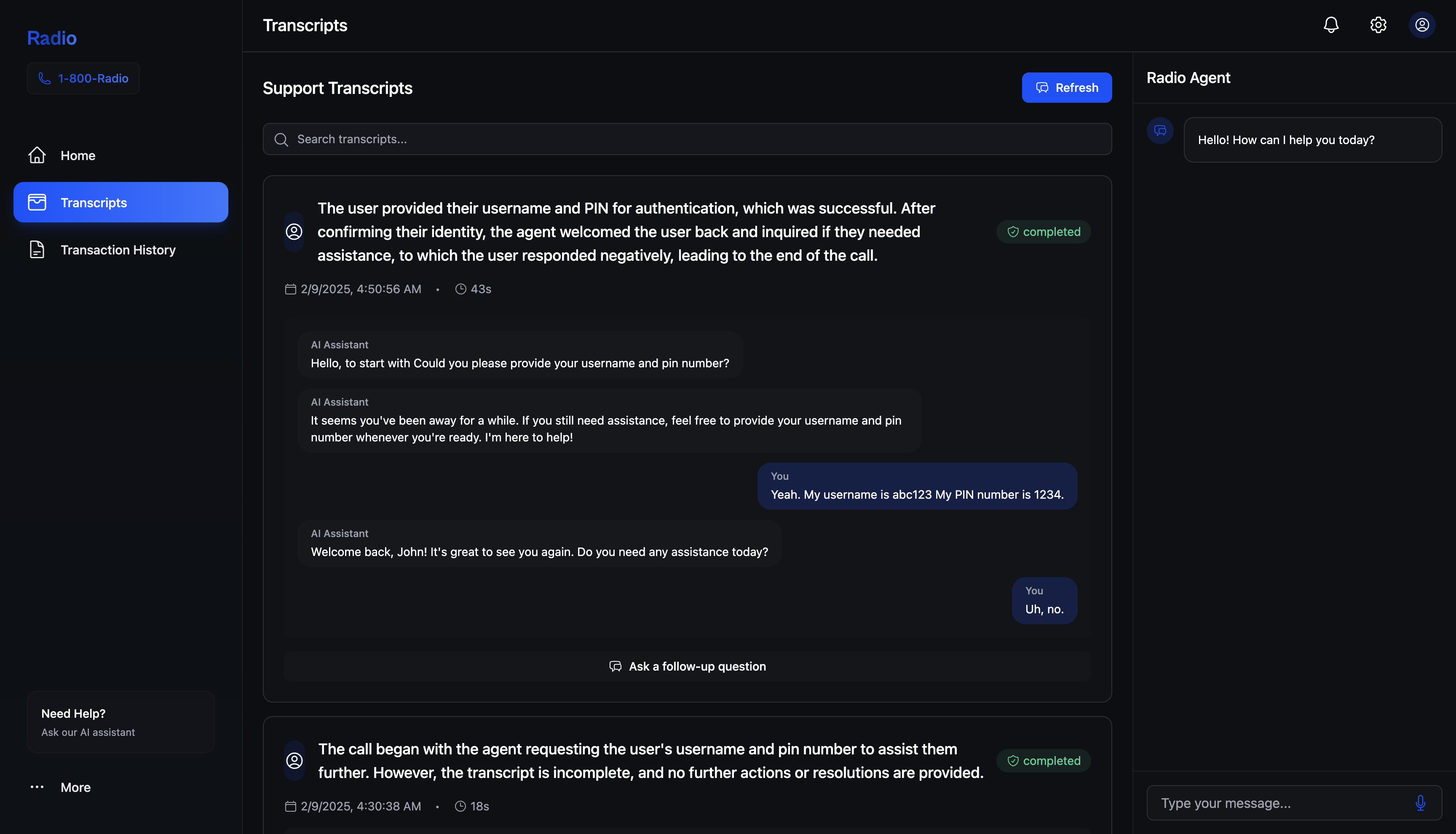Click Ask a follow-up question
This screenshot has width=1456, height=834.
687,666
